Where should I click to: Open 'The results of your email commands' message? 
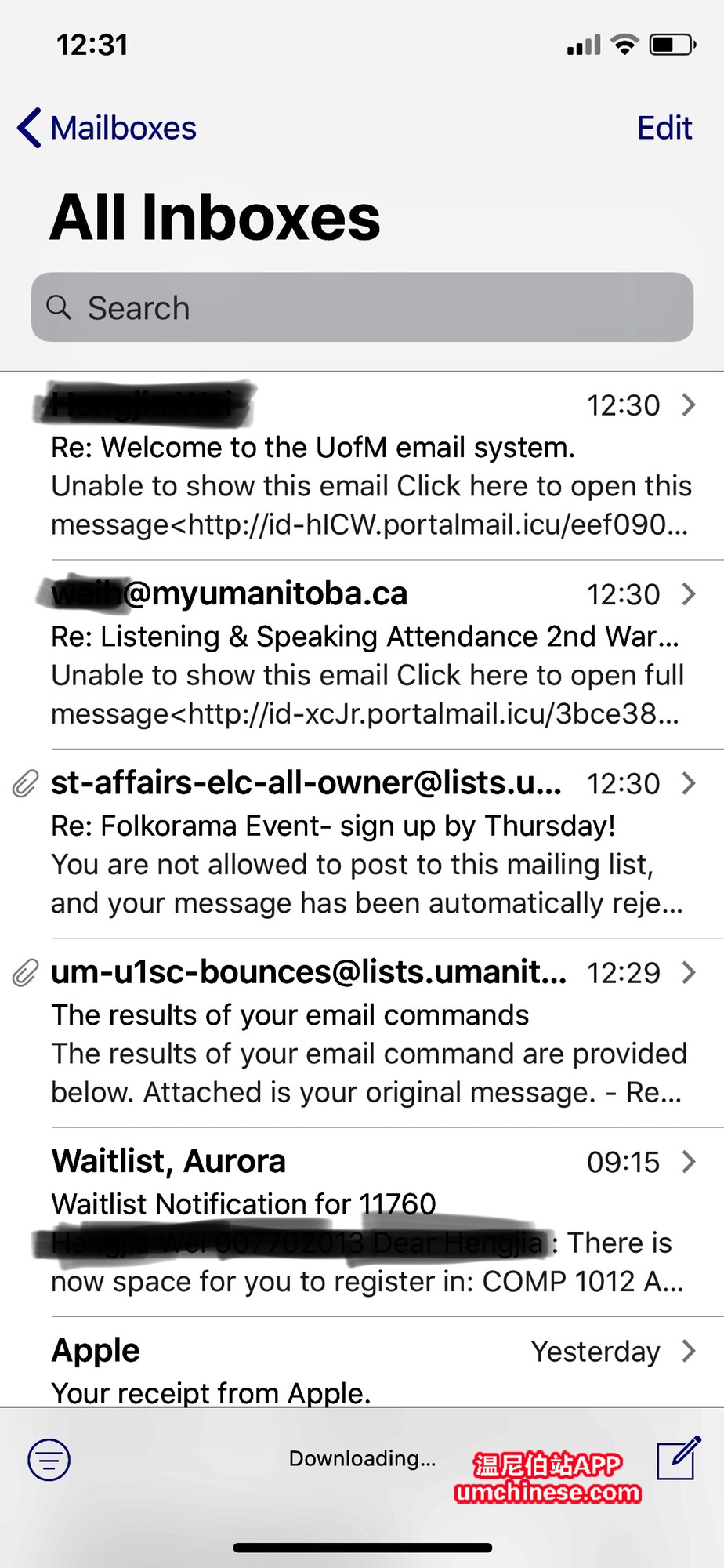point(290,1015)
